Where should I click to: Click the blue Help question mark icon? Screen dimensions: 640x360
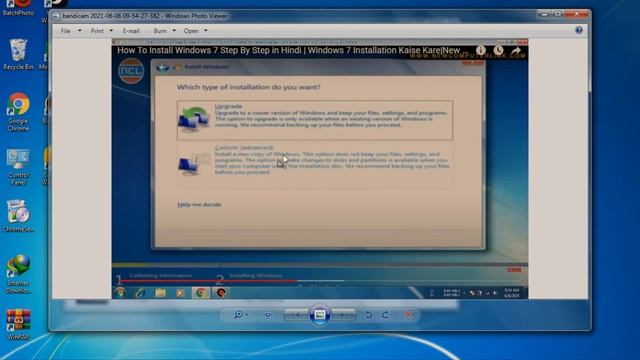[579, 30]
